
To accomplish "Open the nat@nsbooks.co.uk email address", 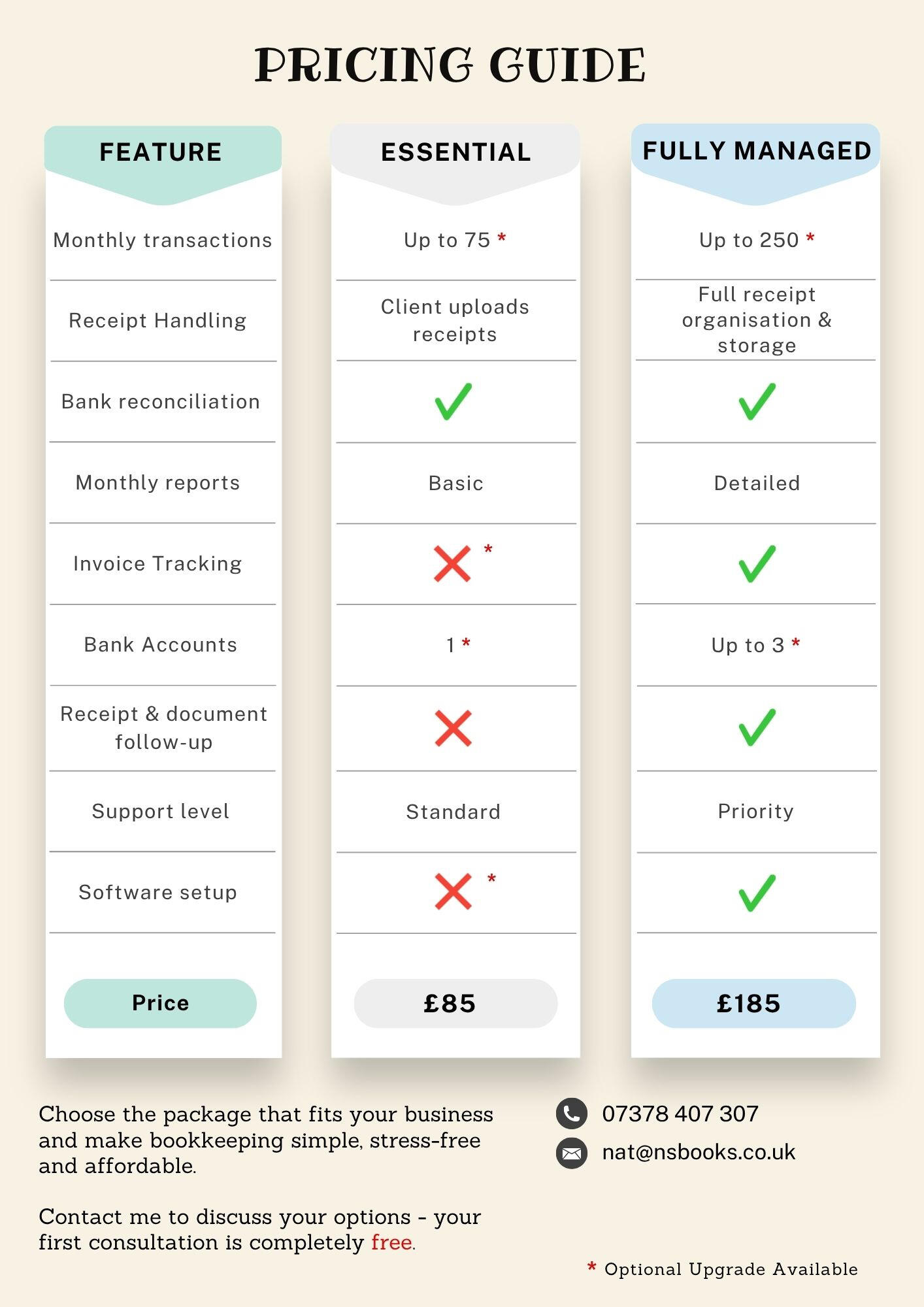I will click(699, 1152).
